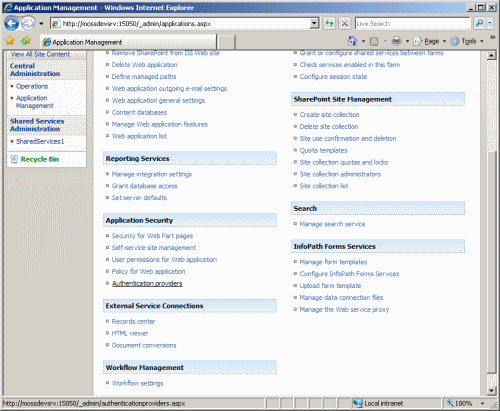Open the address bar history dropdown
Viewport: 500px width, 411px height.
[314, 24]
